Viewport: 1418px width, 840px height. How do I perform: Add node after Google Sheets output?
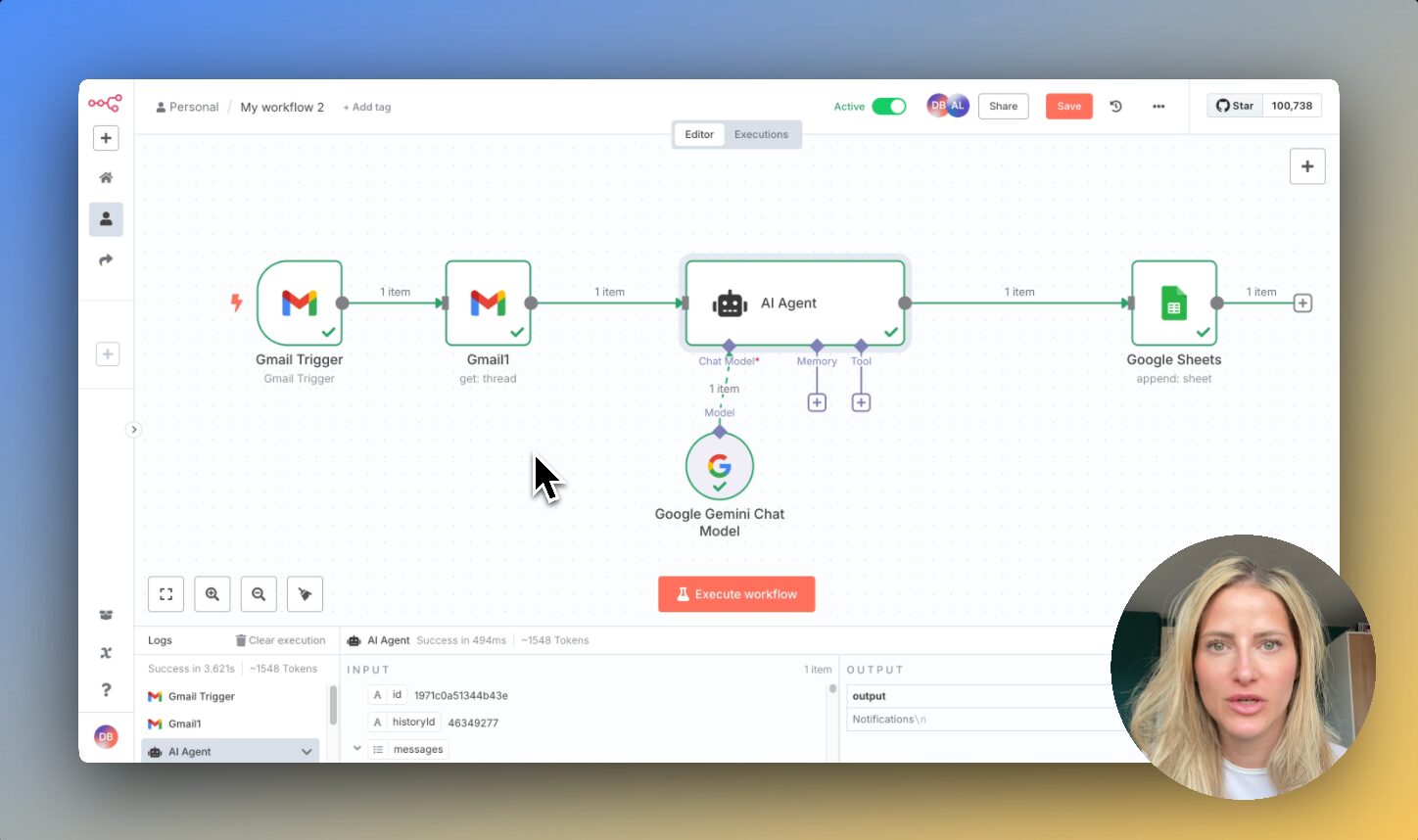(x=1302, y=303)
